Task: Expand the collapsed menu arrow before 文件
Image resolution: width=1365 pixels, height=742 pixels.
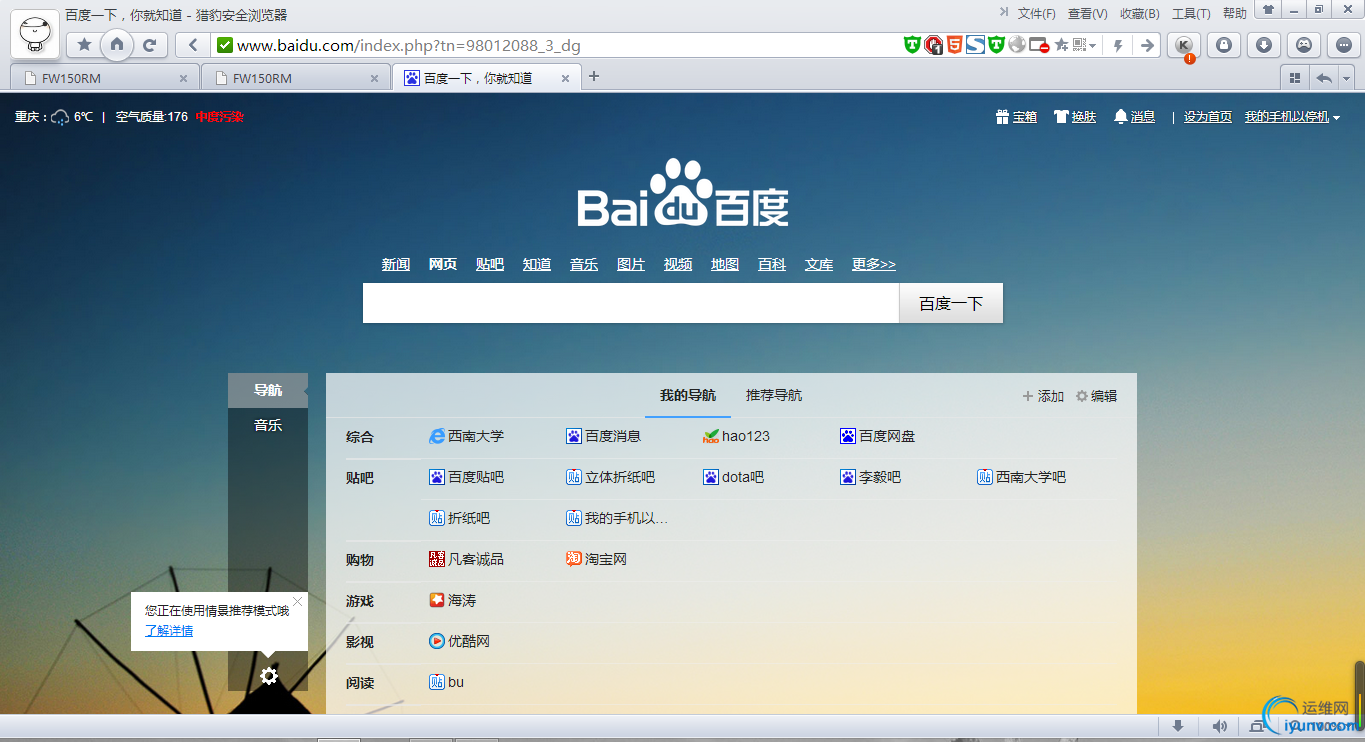Action: point(1004,12)
